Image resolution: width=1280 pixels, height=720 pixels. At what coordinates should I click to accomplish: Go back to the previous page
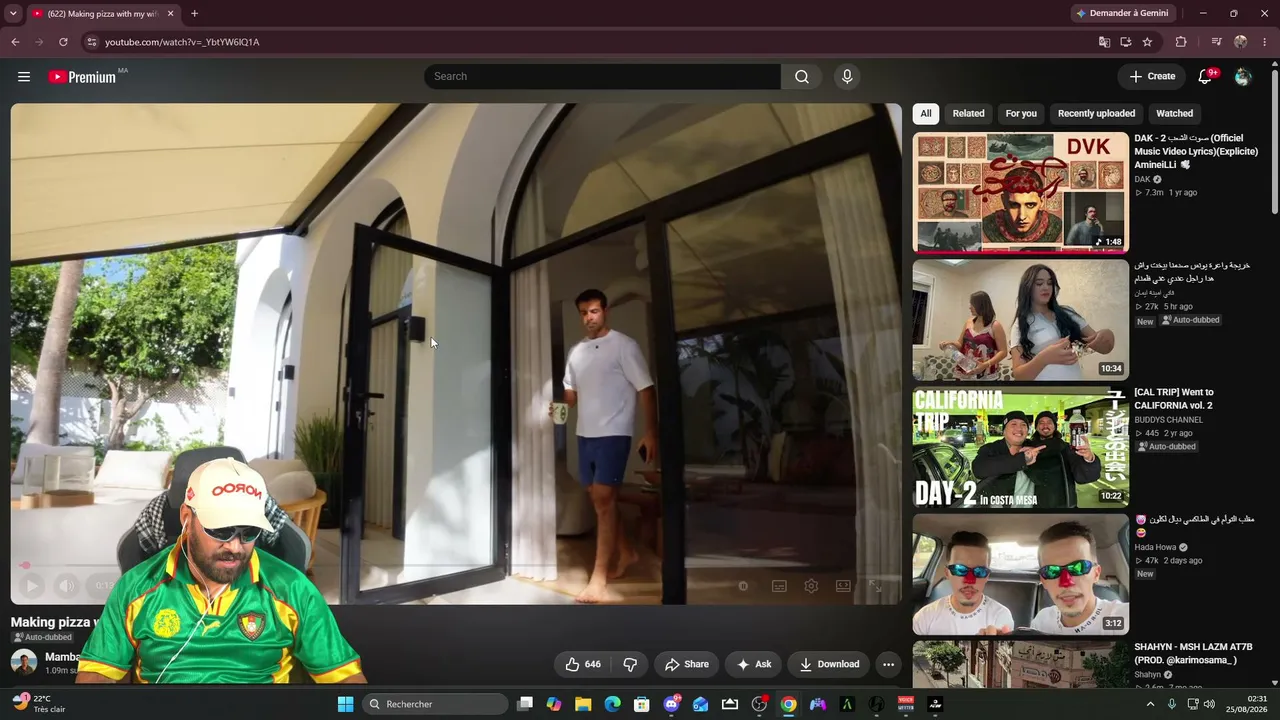[x=15, y=42]
